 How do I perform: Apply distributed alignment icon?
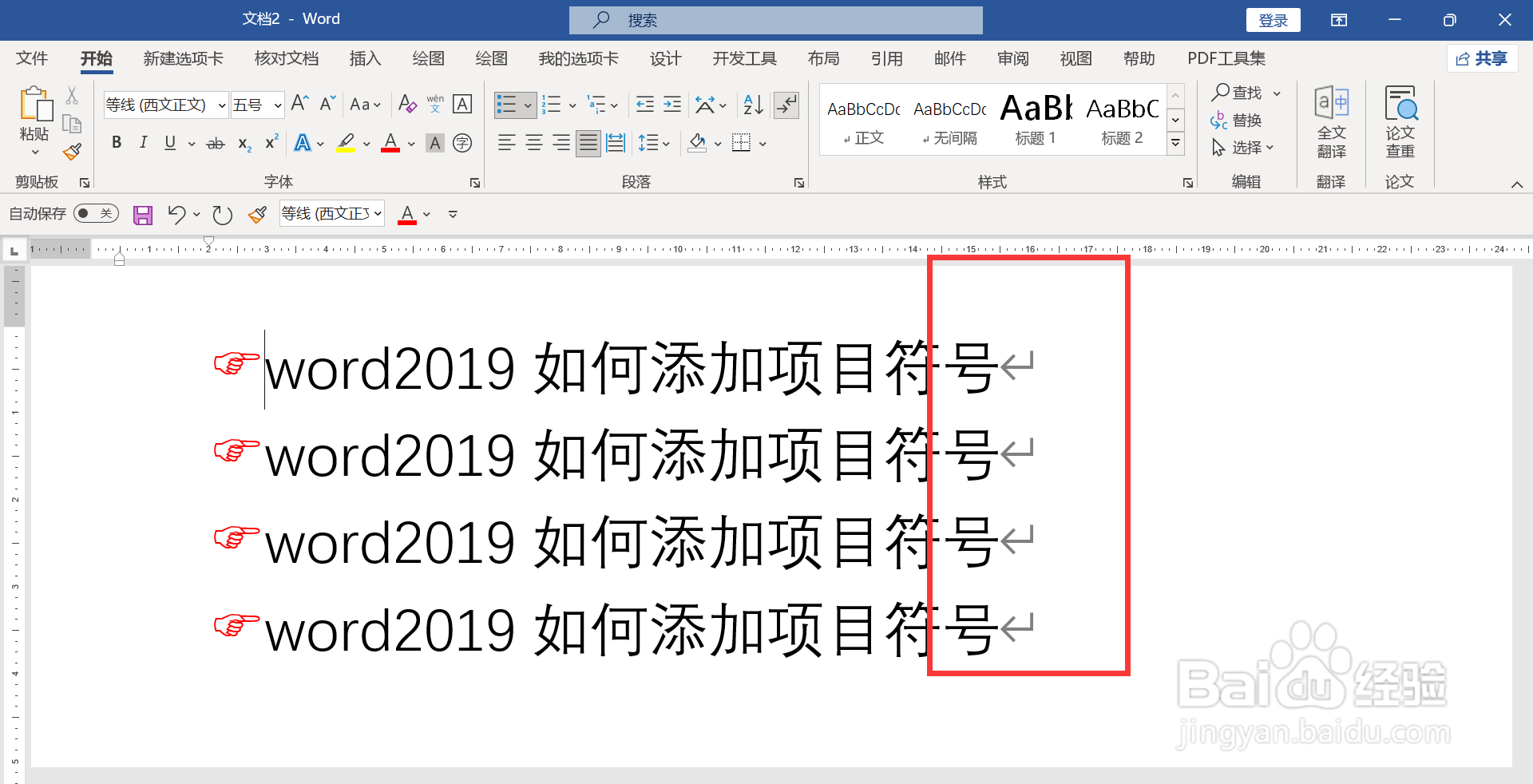click(616, 143)
